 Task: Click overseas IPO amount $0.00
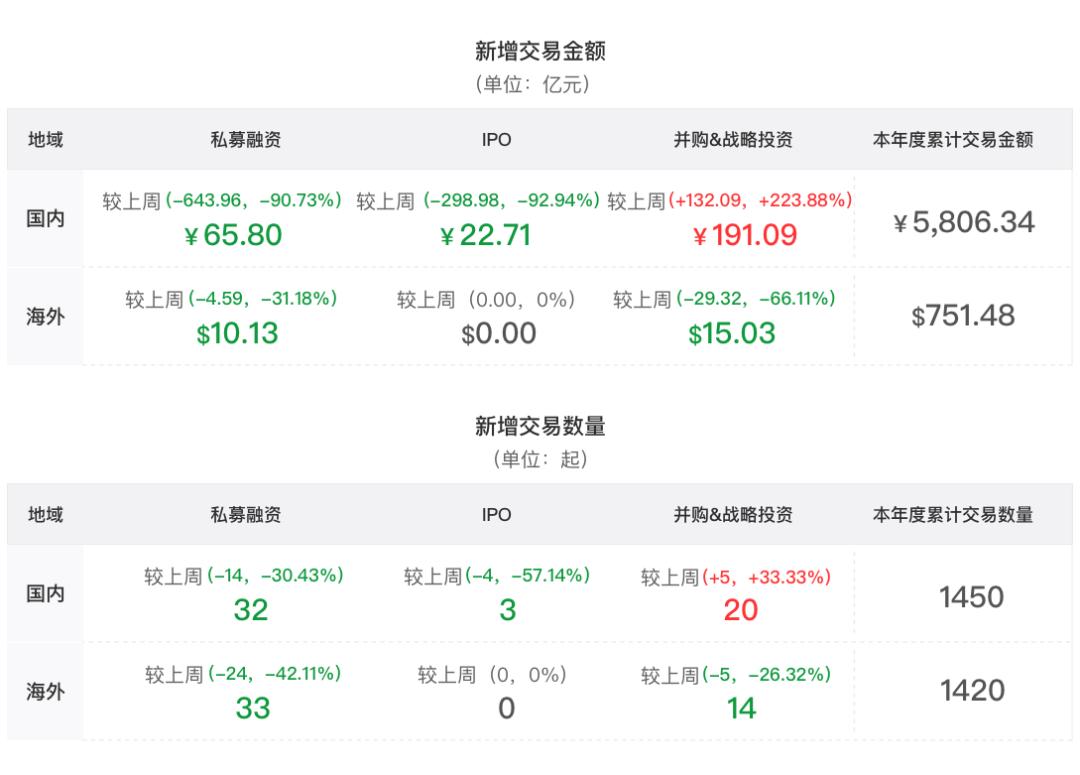coord(498,333)
